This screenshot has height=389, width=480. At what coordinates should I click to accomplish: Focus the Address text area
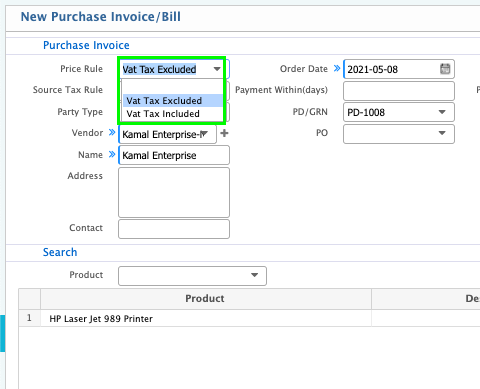click(174, 192)
